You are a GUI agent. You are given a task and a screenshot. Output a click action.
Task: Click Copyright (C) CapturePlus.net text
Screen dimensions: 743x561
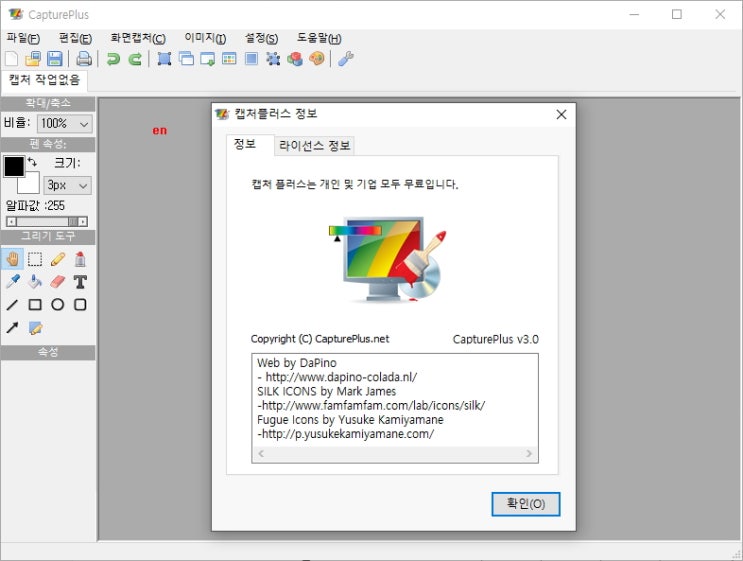coord(320,339)
